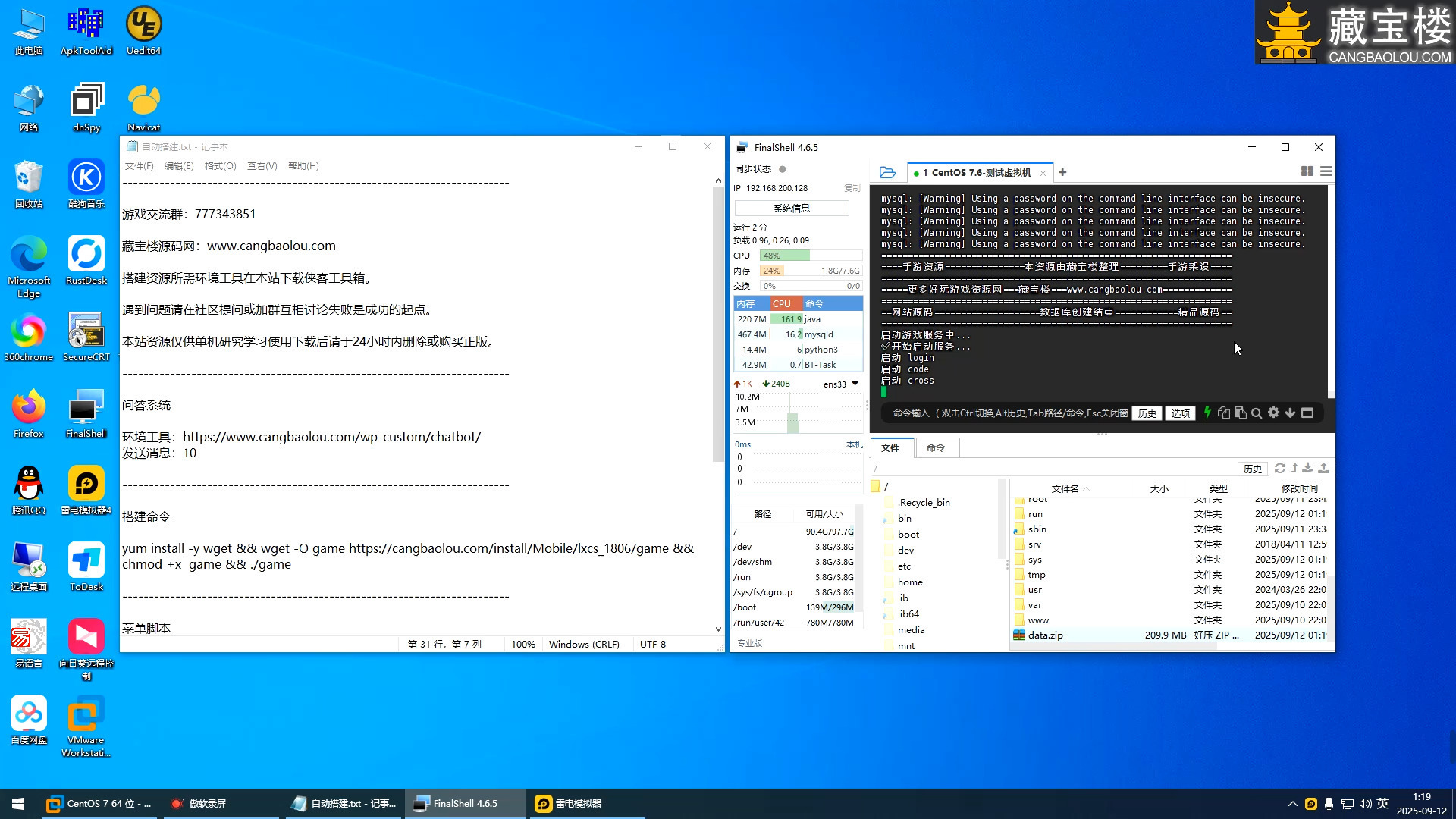The height and width of the screenshot is (819, 1456).
Task: Add a new session tab with the plus icon
Action: click(1062, 172)
